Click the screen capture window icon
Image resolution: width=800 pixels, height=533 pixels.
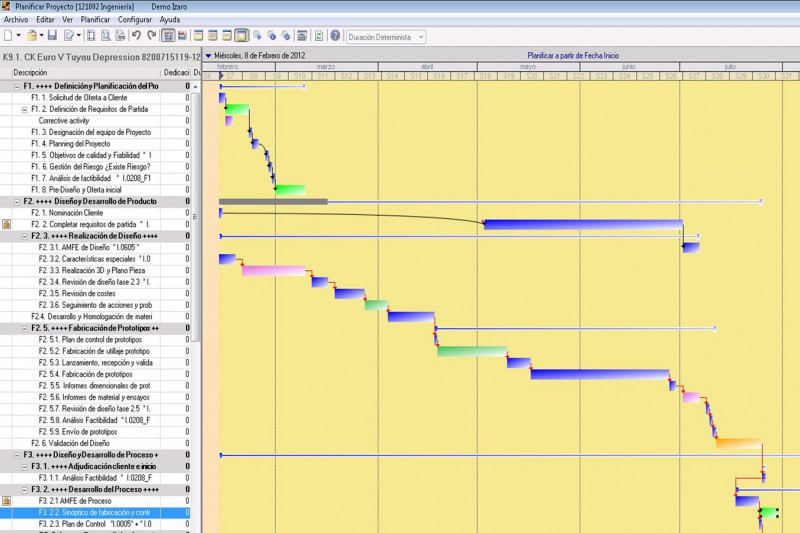click(302, 36)
